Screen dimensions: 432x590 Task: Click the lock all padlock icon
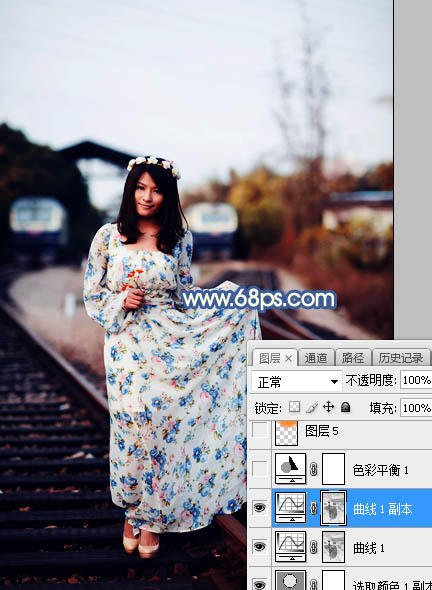[345, 407]
